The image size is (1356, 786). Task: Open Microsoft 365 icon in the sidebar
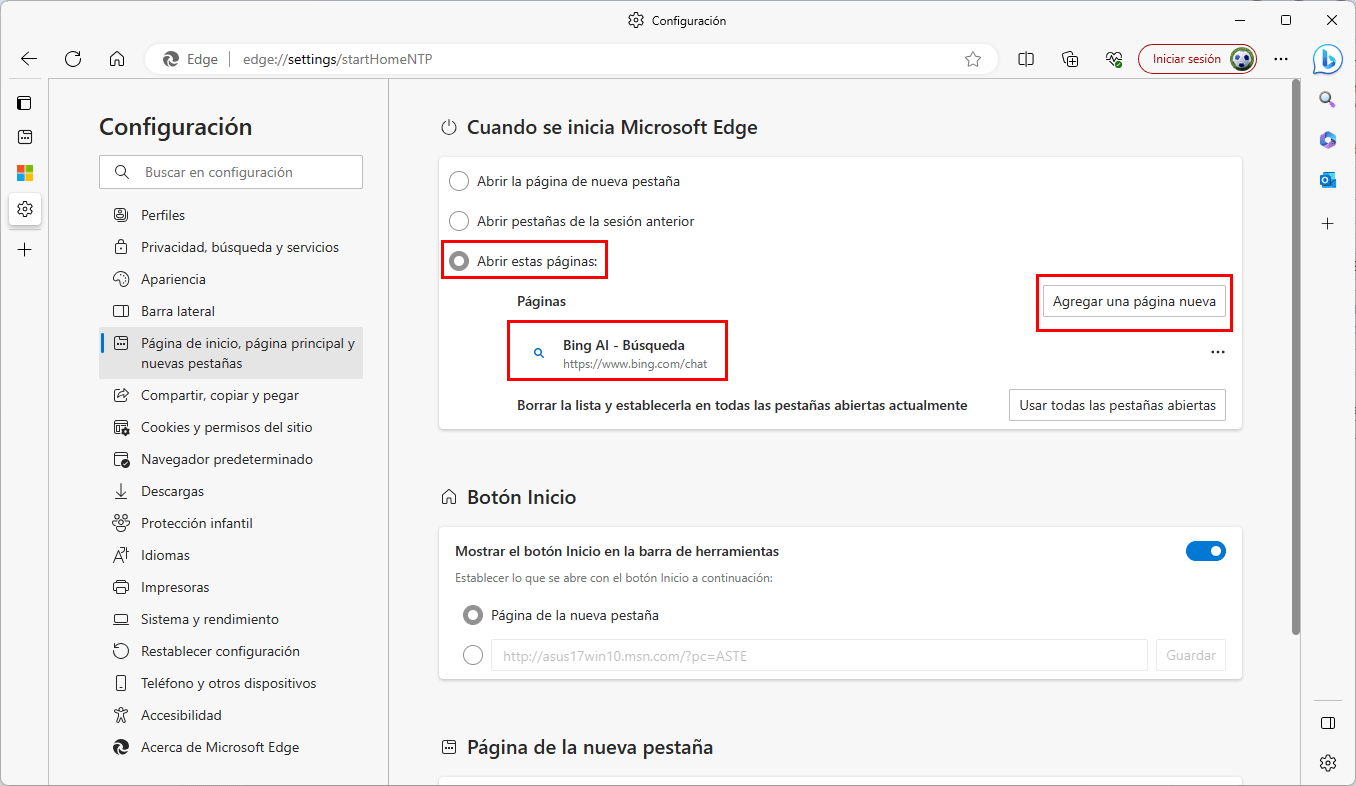pyautogui.click(x=1327, y=139)
